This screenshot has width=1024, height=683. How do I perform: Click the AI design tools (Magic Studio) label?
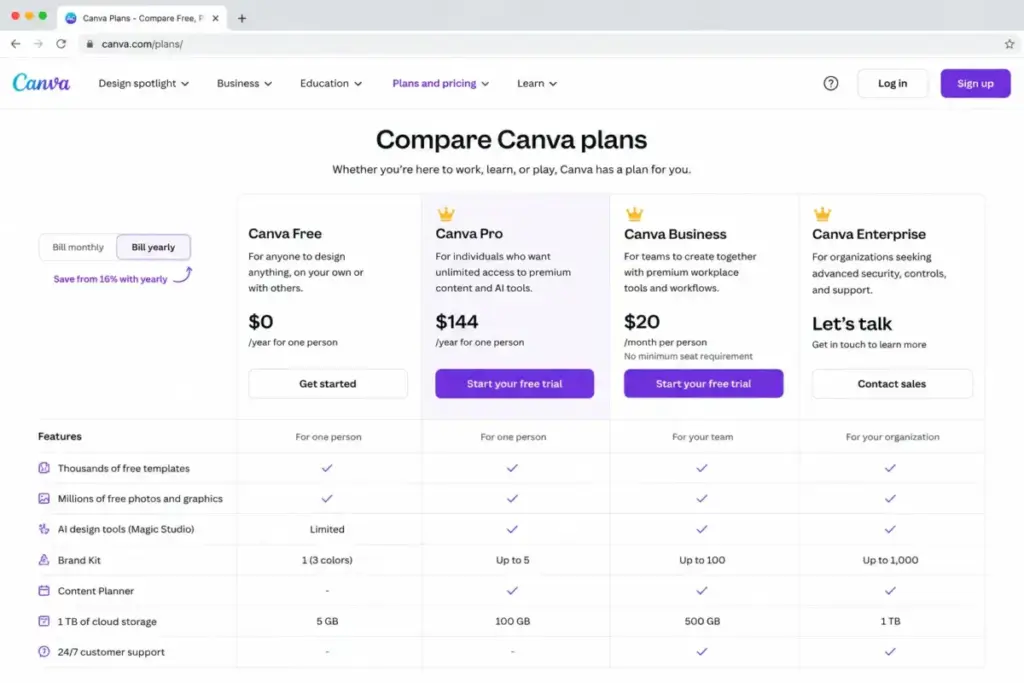click(126, 529)
